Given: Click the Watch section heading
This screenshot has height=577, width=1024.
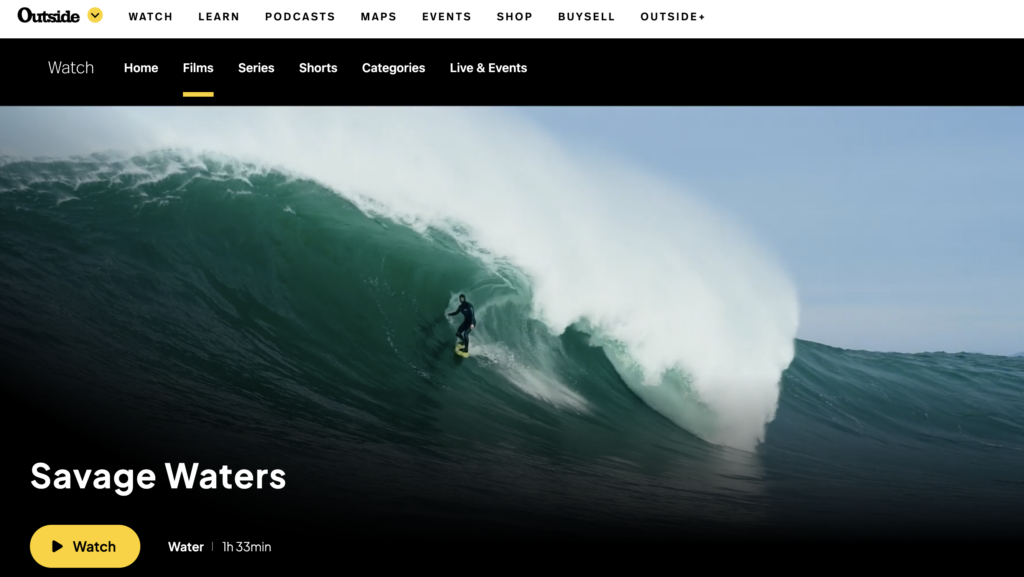Looking at the screenshot, I should pos(71,68).
